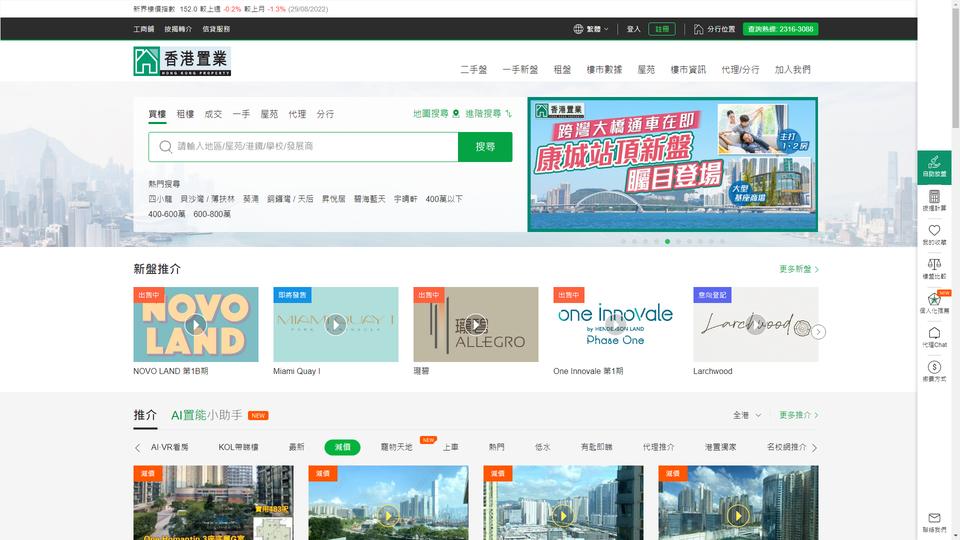Click the 工商舖 top link

coord(144,29)
